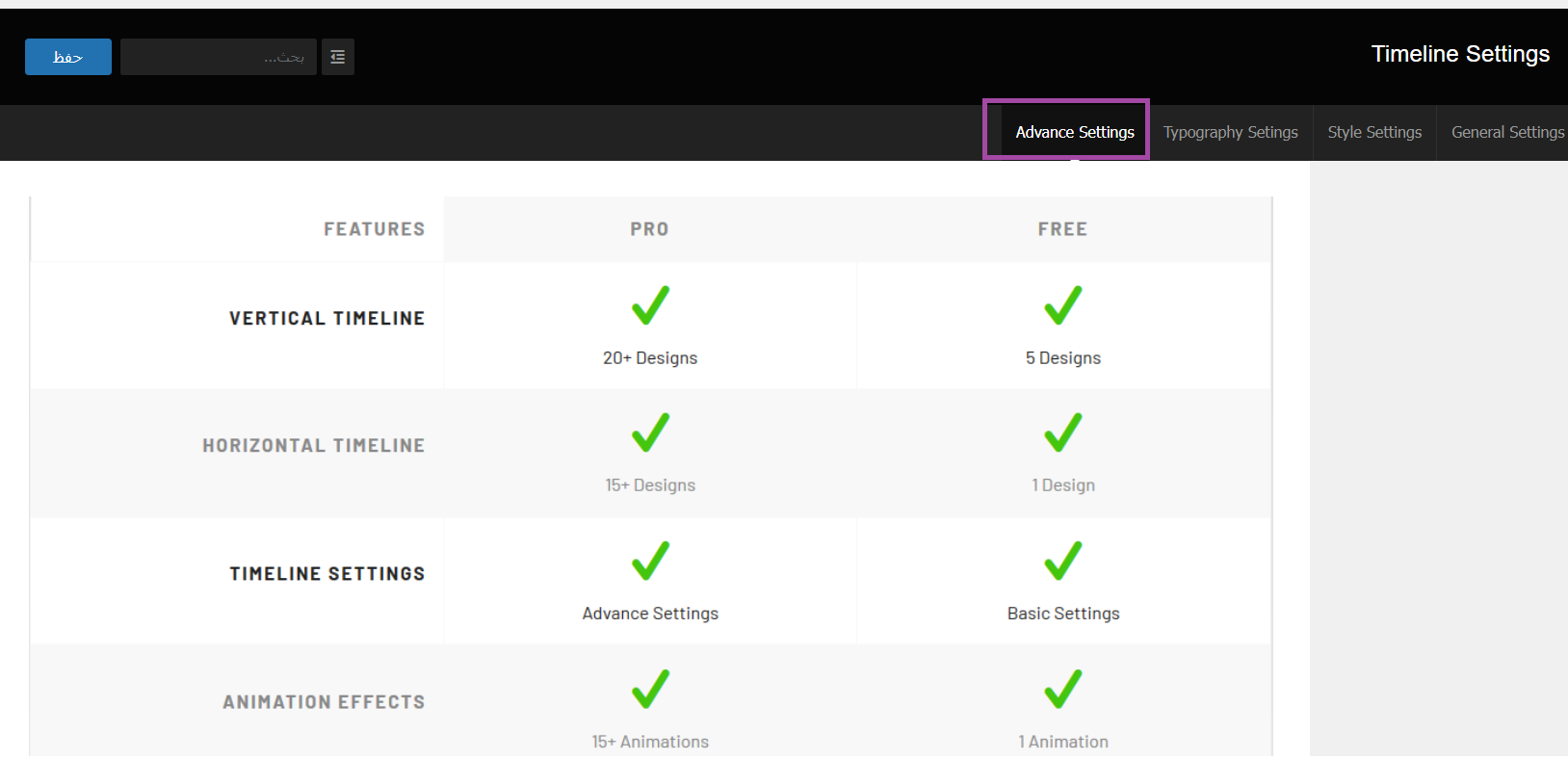Click the Pro checkmark for Timeline Settings
Screen dimensions: 1568x759
click(x=650, y=561)
